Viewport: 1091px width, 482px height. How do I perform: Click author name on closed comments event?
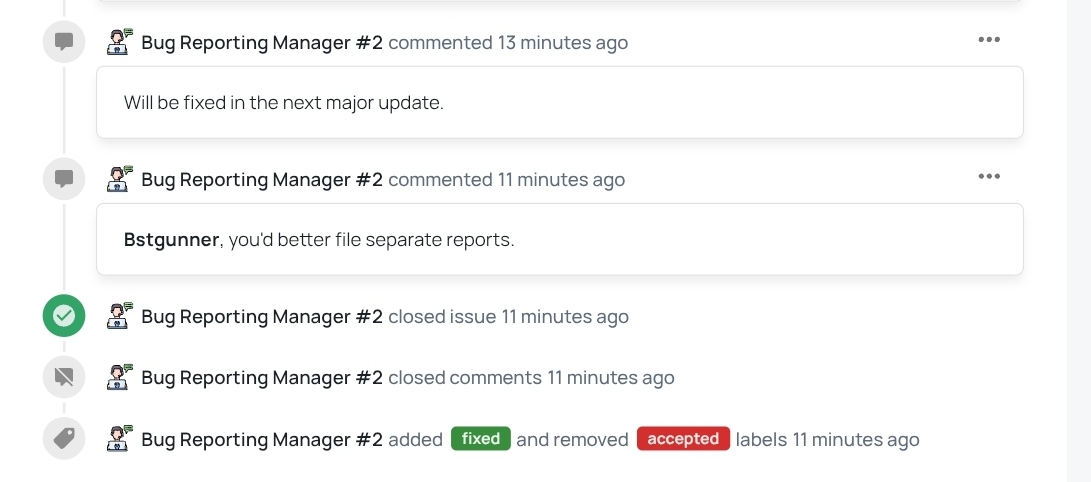tap(262, 378)
